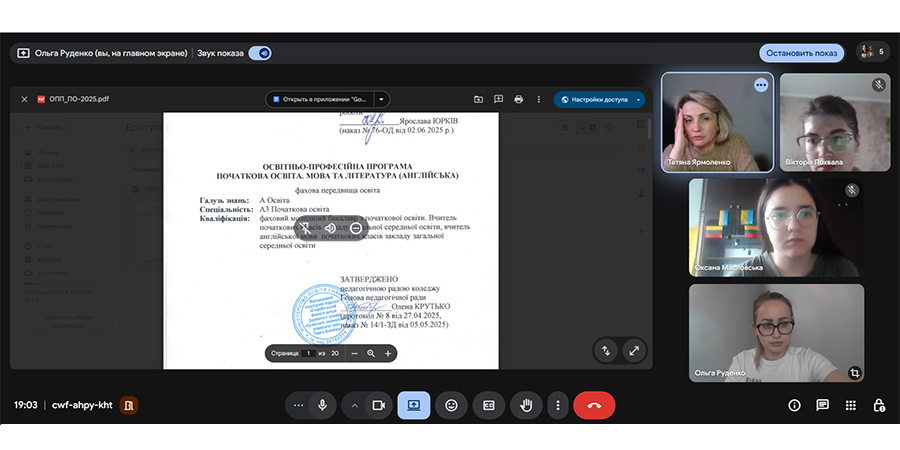Screen dimensions: 900x450
Task: Click the Настройки доступа button
Action: click(593, 99)
